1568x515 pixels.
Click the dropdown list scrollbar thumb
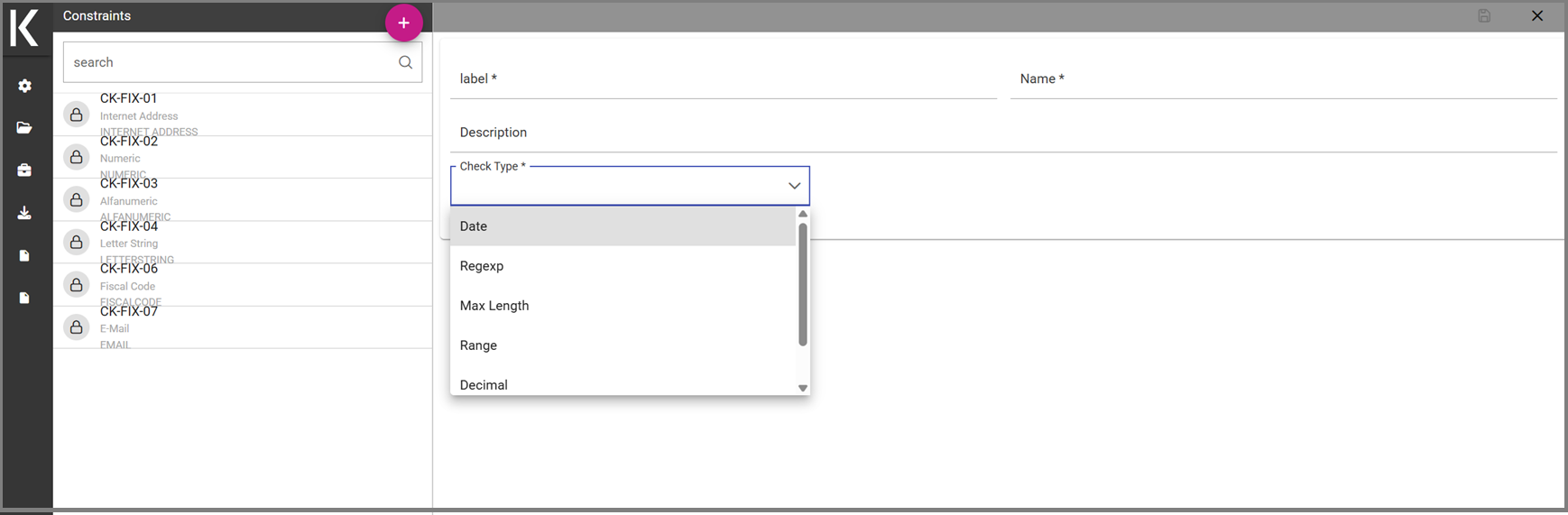[x=803, y=284]
